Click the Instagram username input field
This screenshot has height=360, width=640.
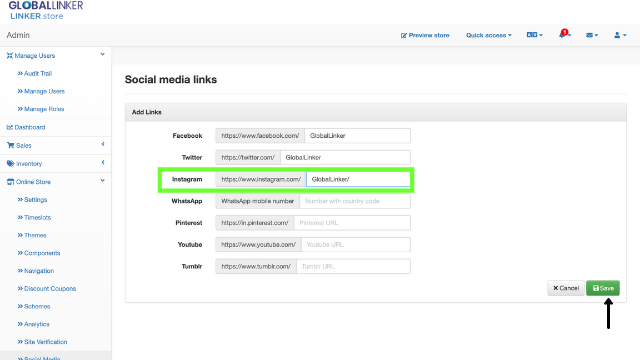(x=358, y=179)
